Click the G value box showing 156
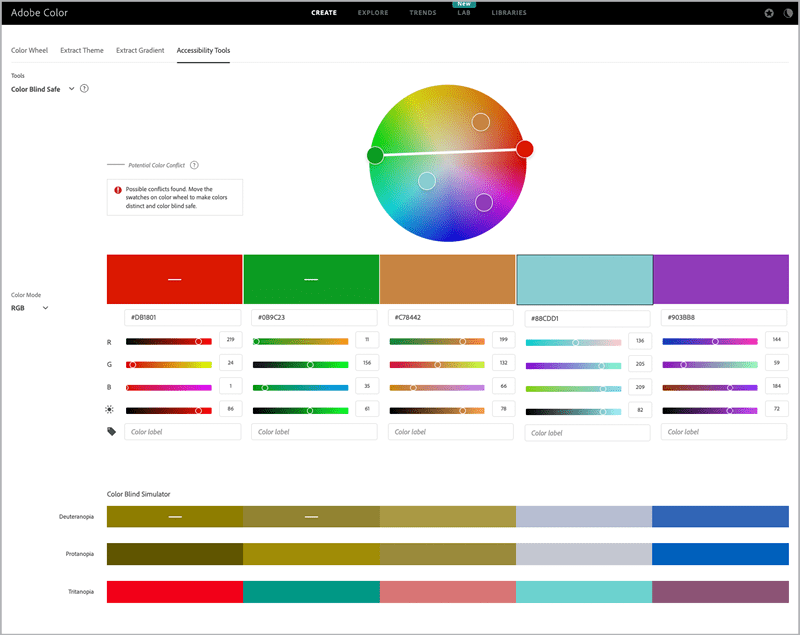 [x=367, y=363]
